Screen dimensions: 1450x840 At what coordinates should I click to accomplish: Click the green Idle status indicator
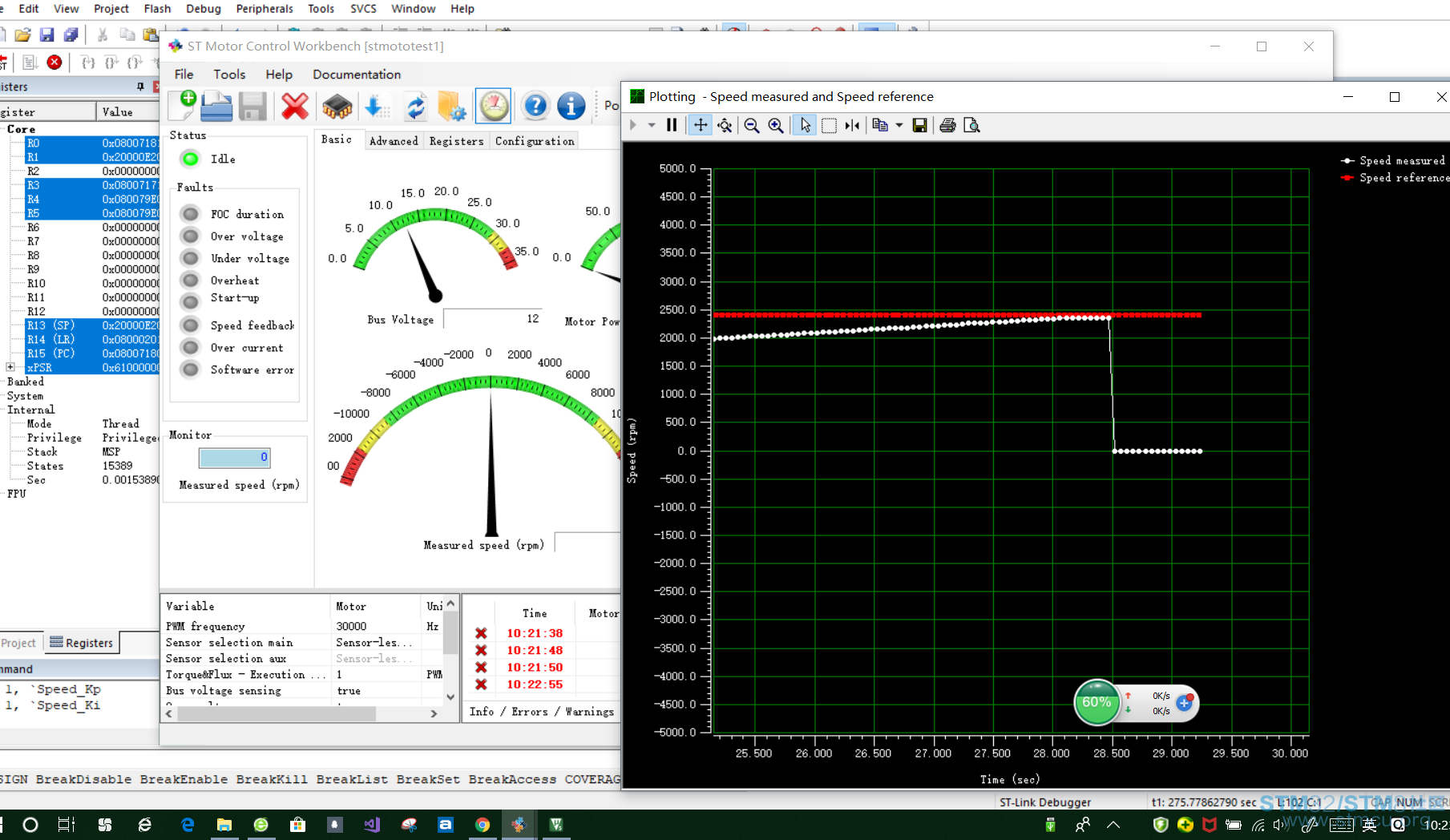[x=190, y=159]
